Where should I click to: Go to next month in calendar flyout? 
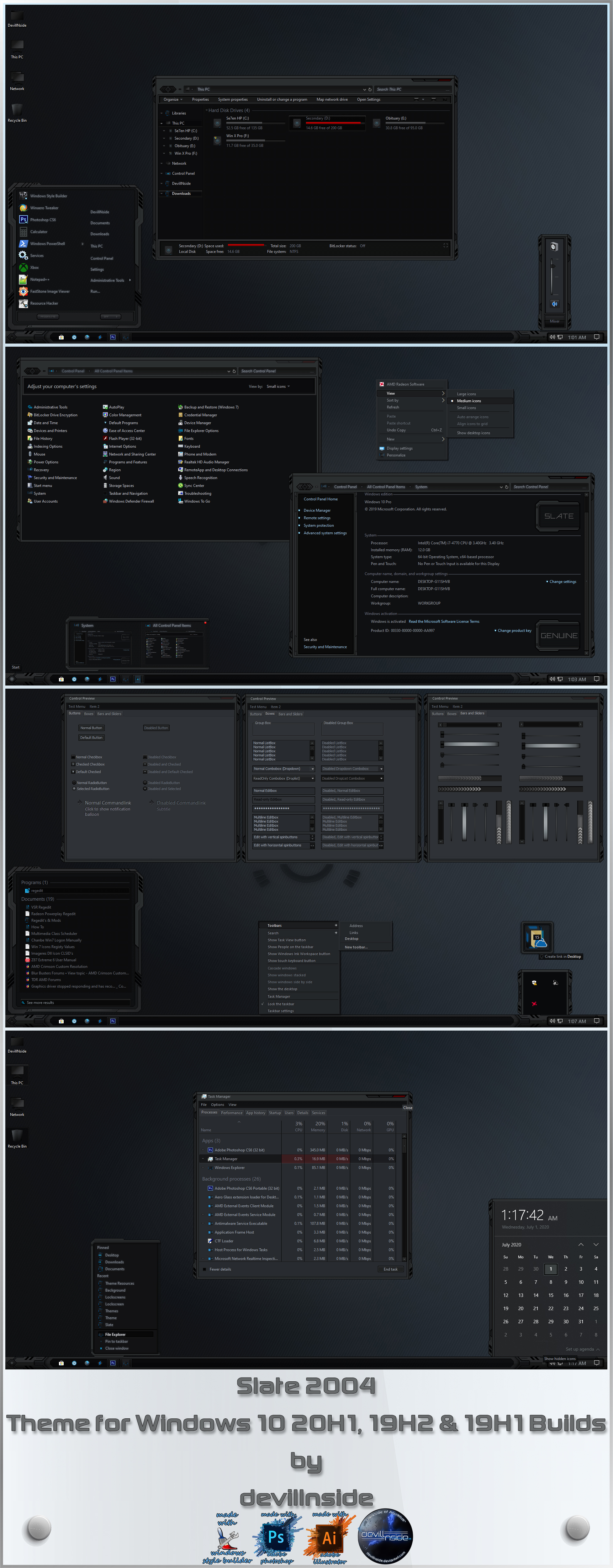tap(596, 1244)
